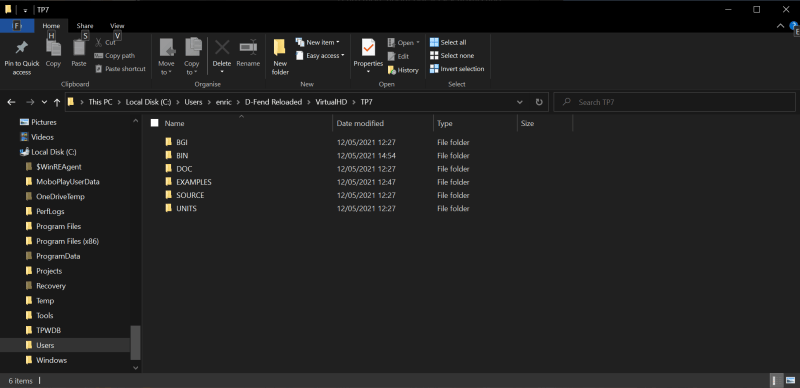Open the New item dropdown
The height and width of the screenshot is (388, 800).
(317, 42)
